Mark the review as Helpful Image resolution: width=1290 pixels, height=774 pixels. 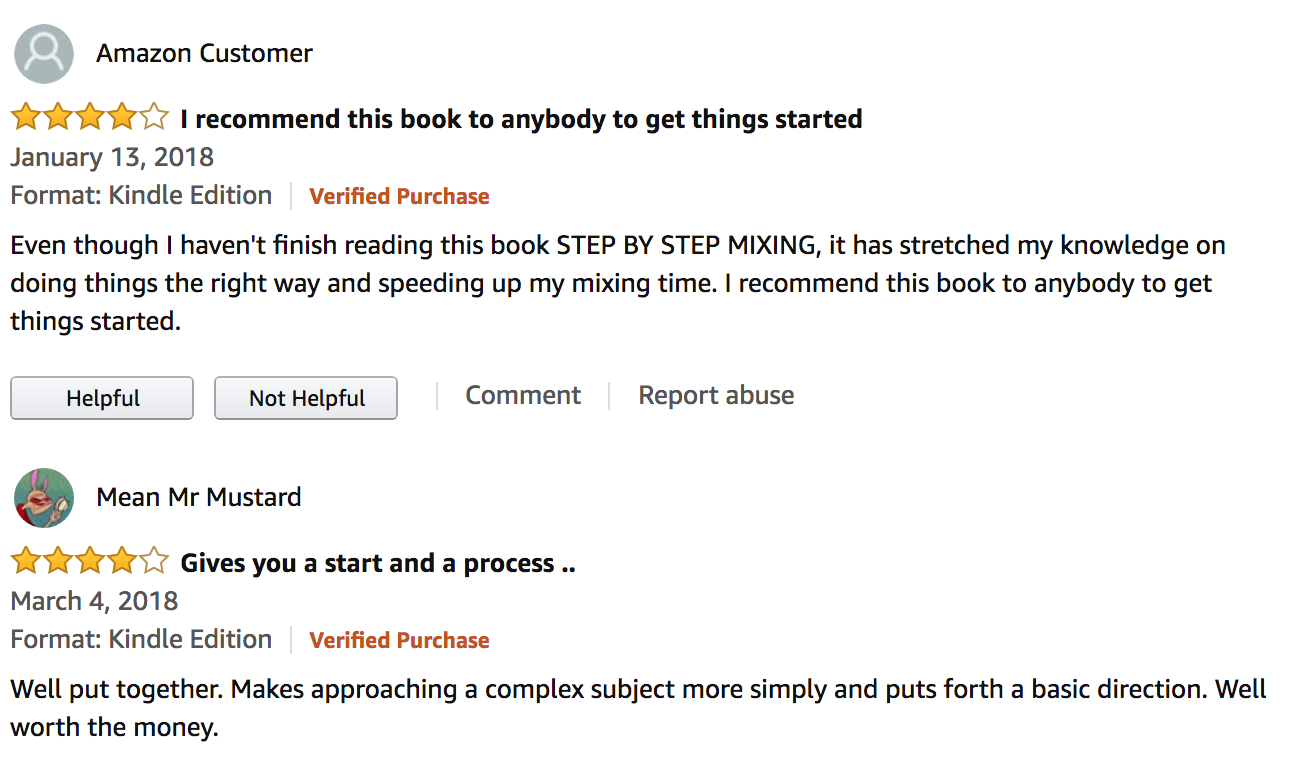point(102,398)
